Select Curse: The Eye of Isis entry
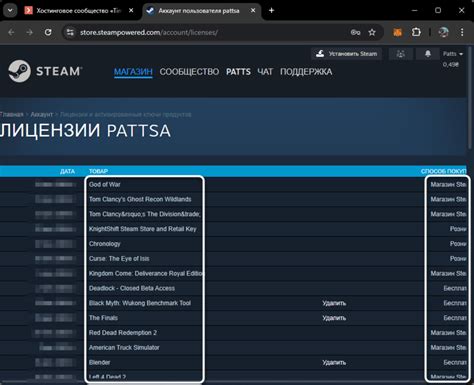The width and height of the screenshot is (474, 385). [119, 259]
